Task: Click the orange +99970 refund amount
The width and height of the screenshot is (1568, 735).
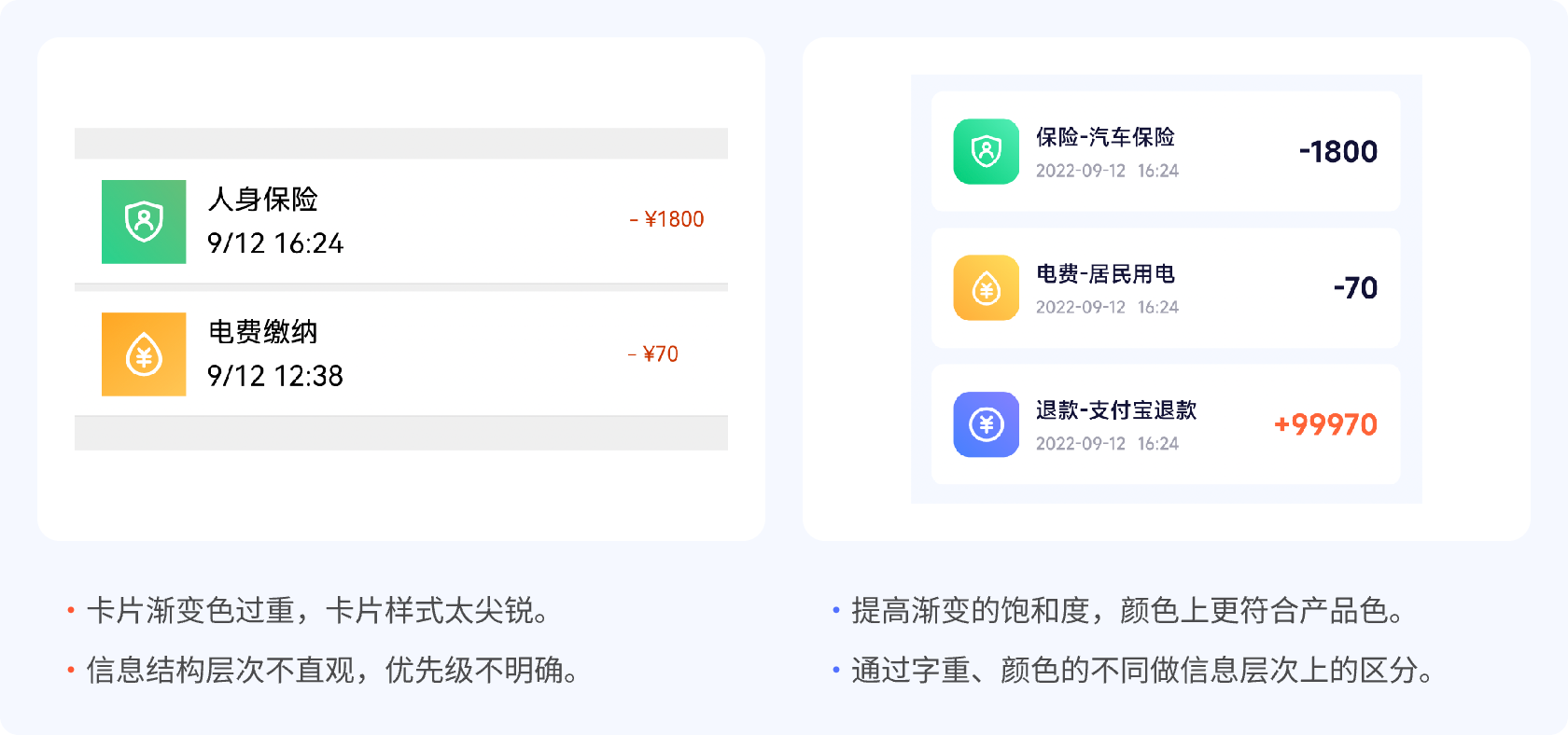Action: pos(1325,424)
